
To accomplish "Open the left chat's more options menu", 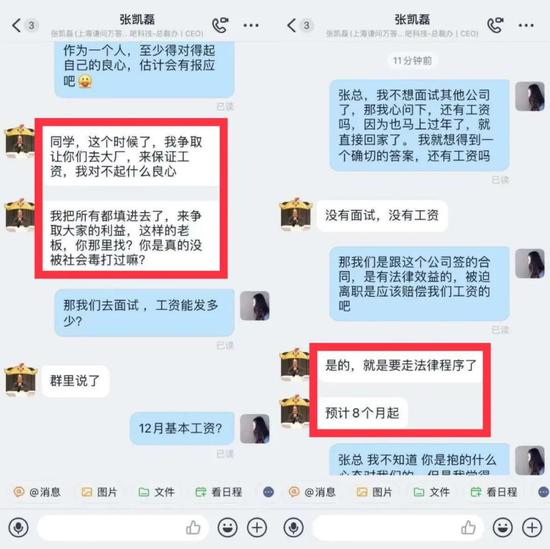I will (x=251, y=25).
